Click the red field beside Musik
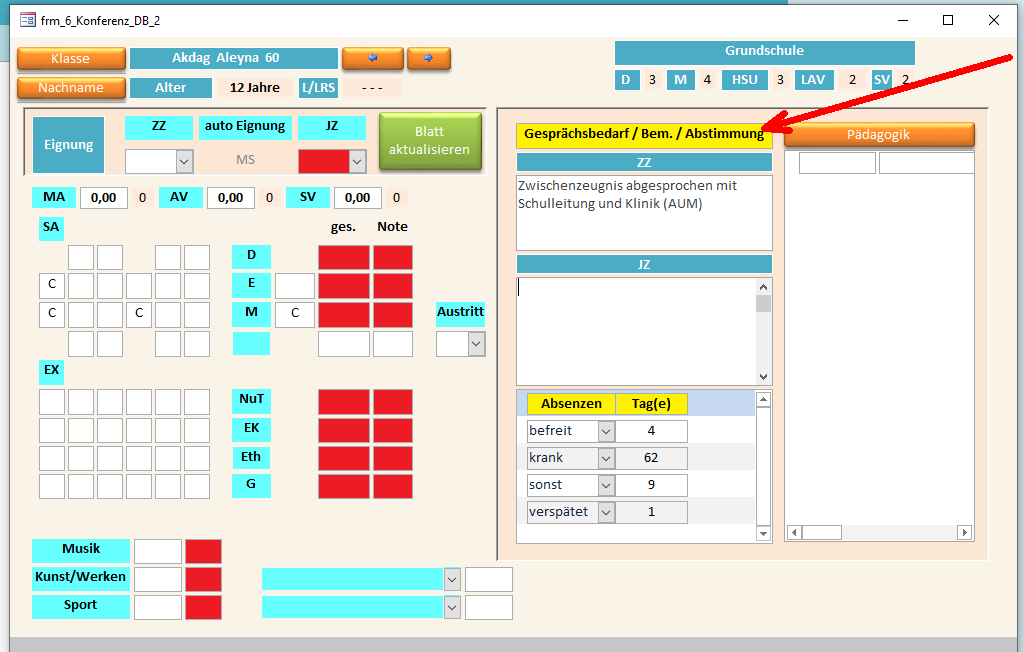The width and height of the screenshot is (1024, 652). tap(203, 552)
